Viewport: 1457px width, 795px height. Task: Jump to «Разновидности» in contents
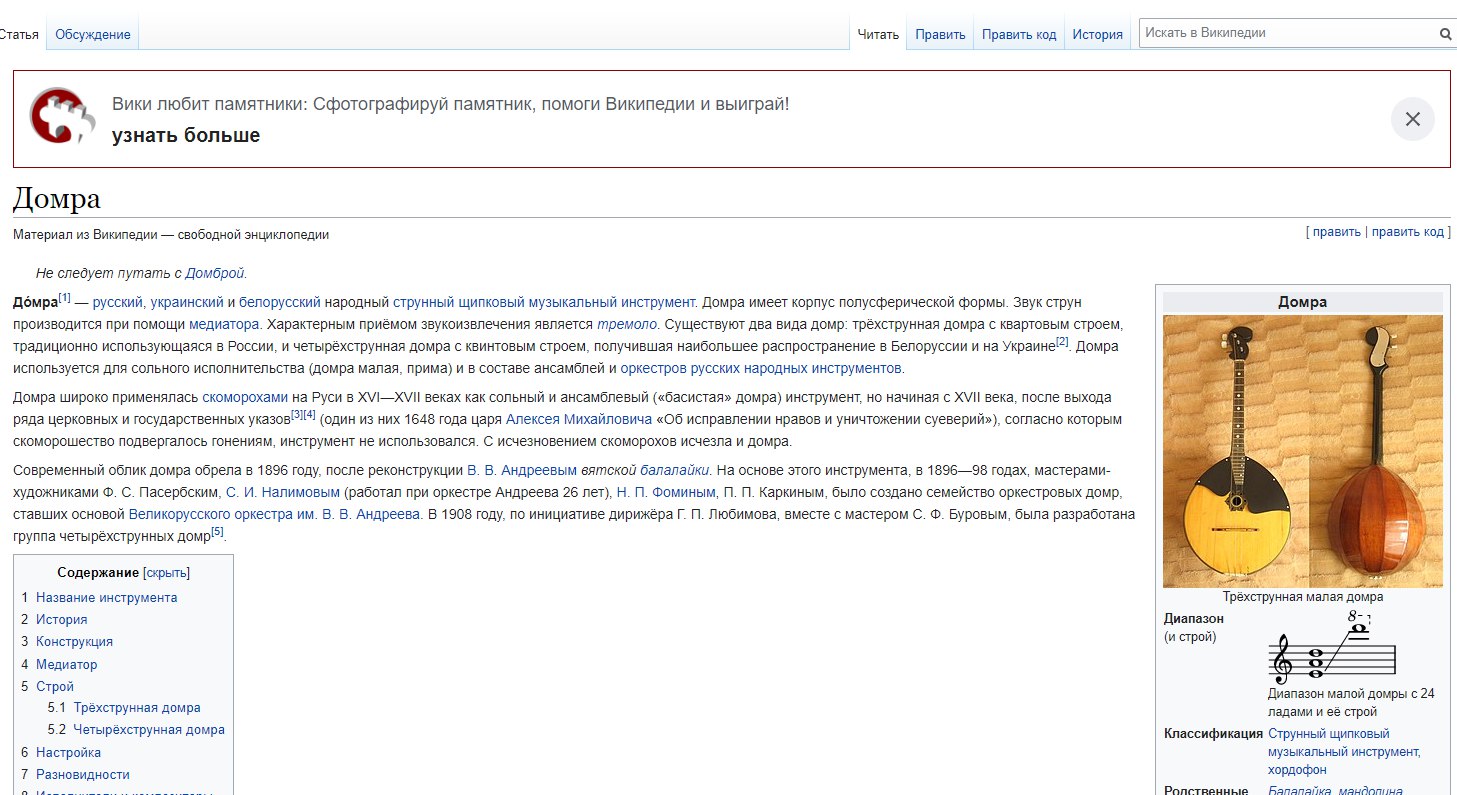pyautogui.click(x=82, y=774)
